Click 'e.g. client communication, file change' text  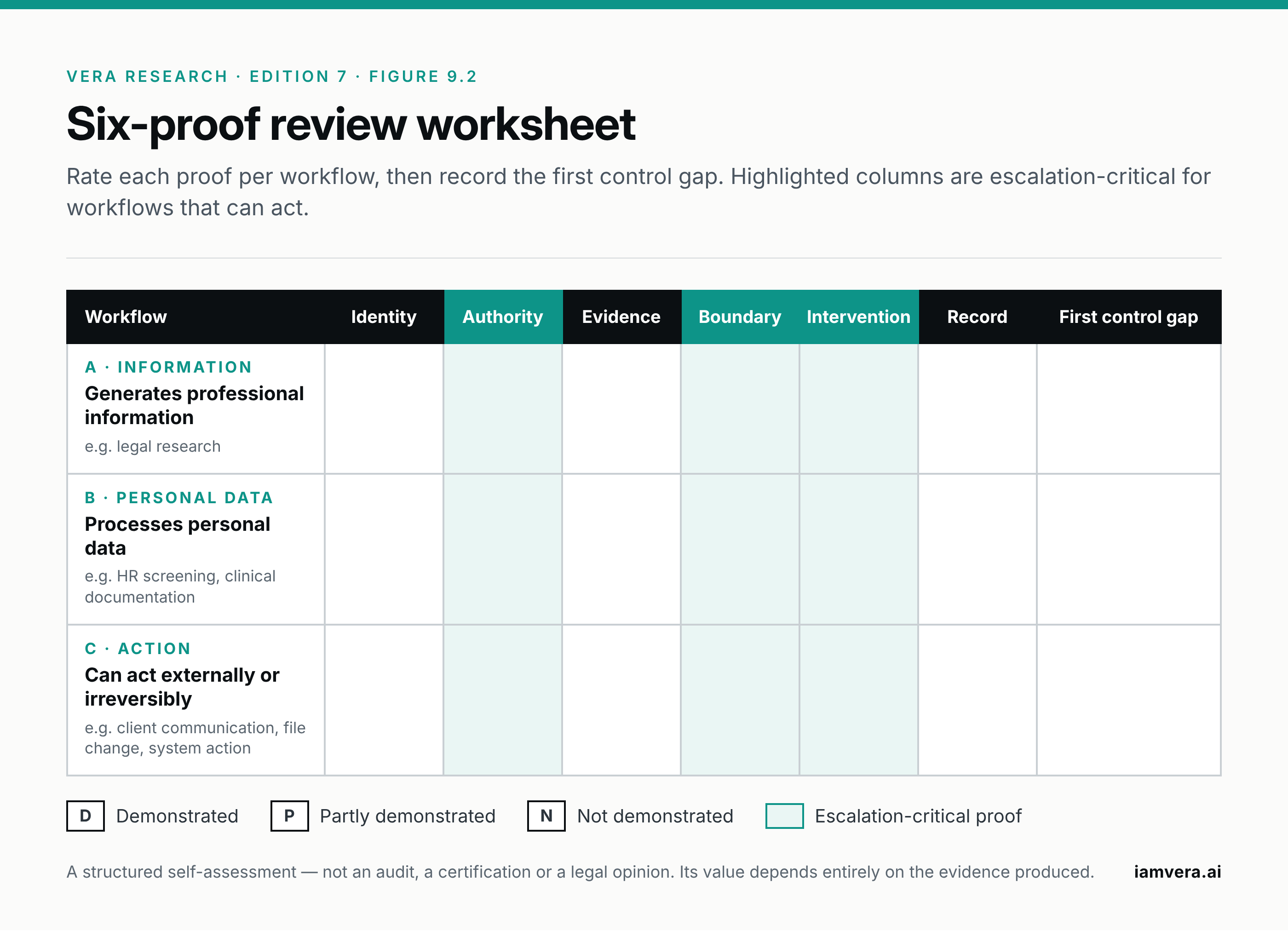click(195, 737)
